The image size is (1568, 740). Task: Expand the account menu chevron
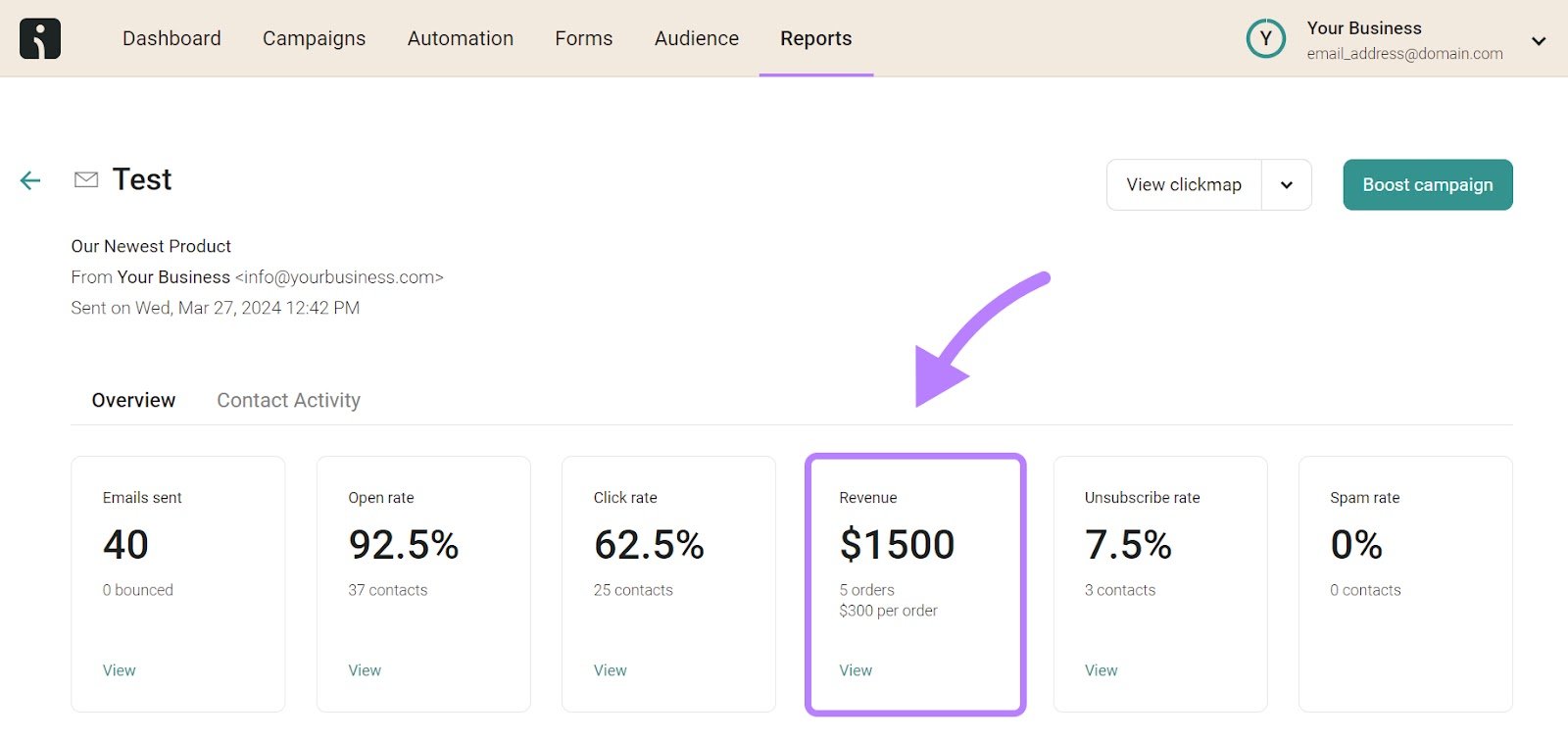pyautogui.click(x=1539, y=41)
